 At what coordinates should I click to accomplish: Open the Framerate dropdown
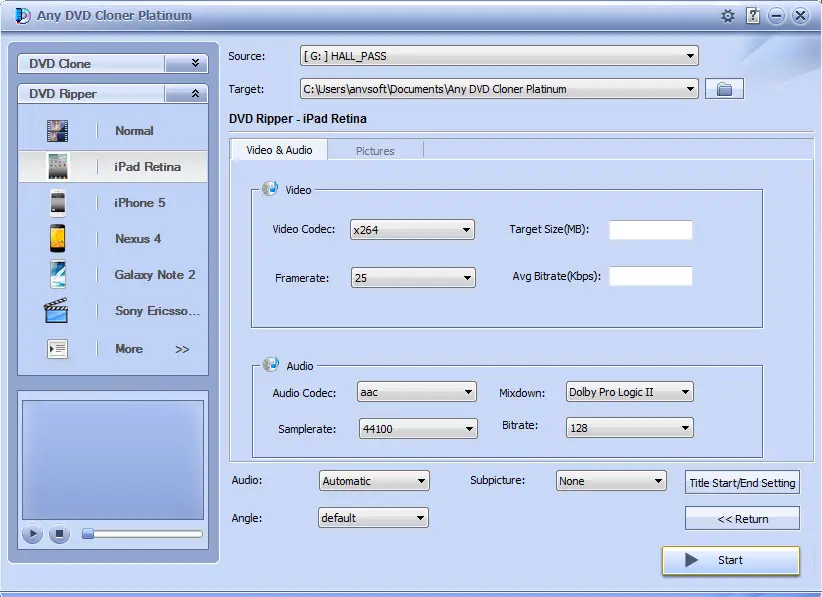(x=413, y=278)
